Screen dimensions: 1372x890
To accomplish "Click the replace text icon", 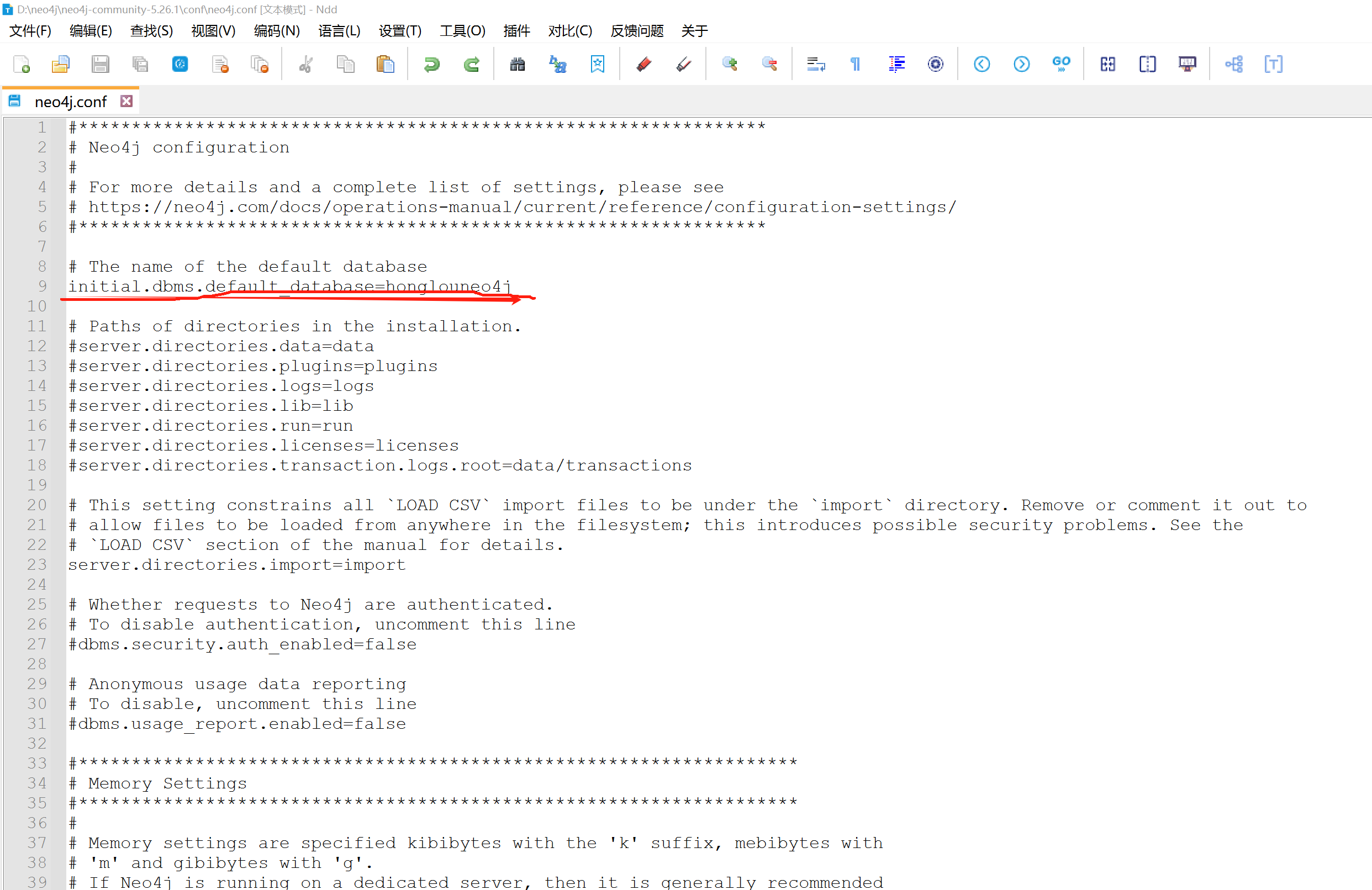I will tap(557, 64).
